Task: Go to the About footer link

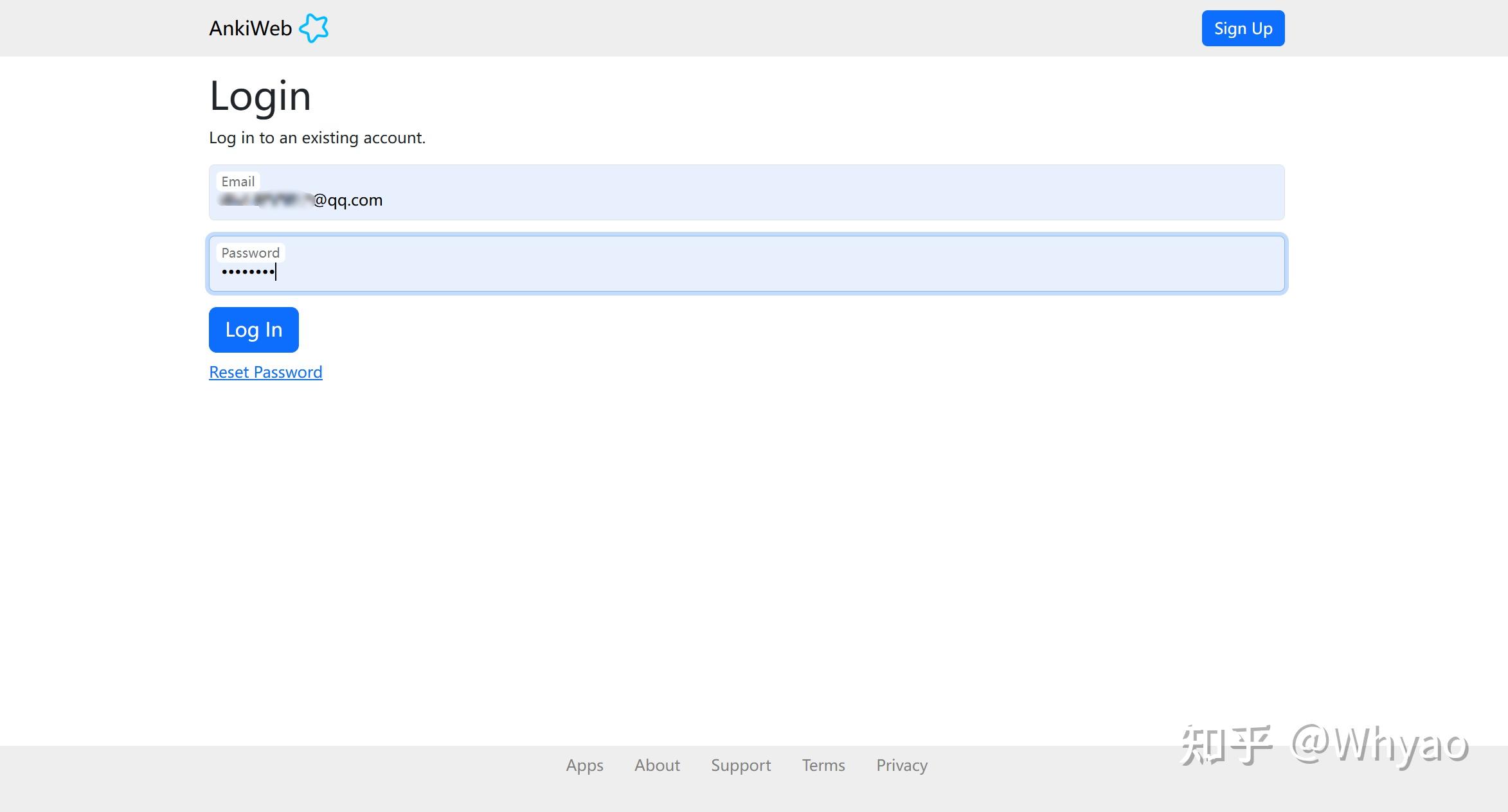Action: (x=657, y=765)
